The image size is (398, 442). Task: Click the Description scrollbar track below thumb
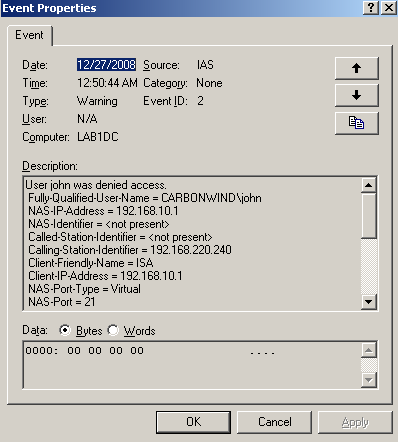pos(369,266)
